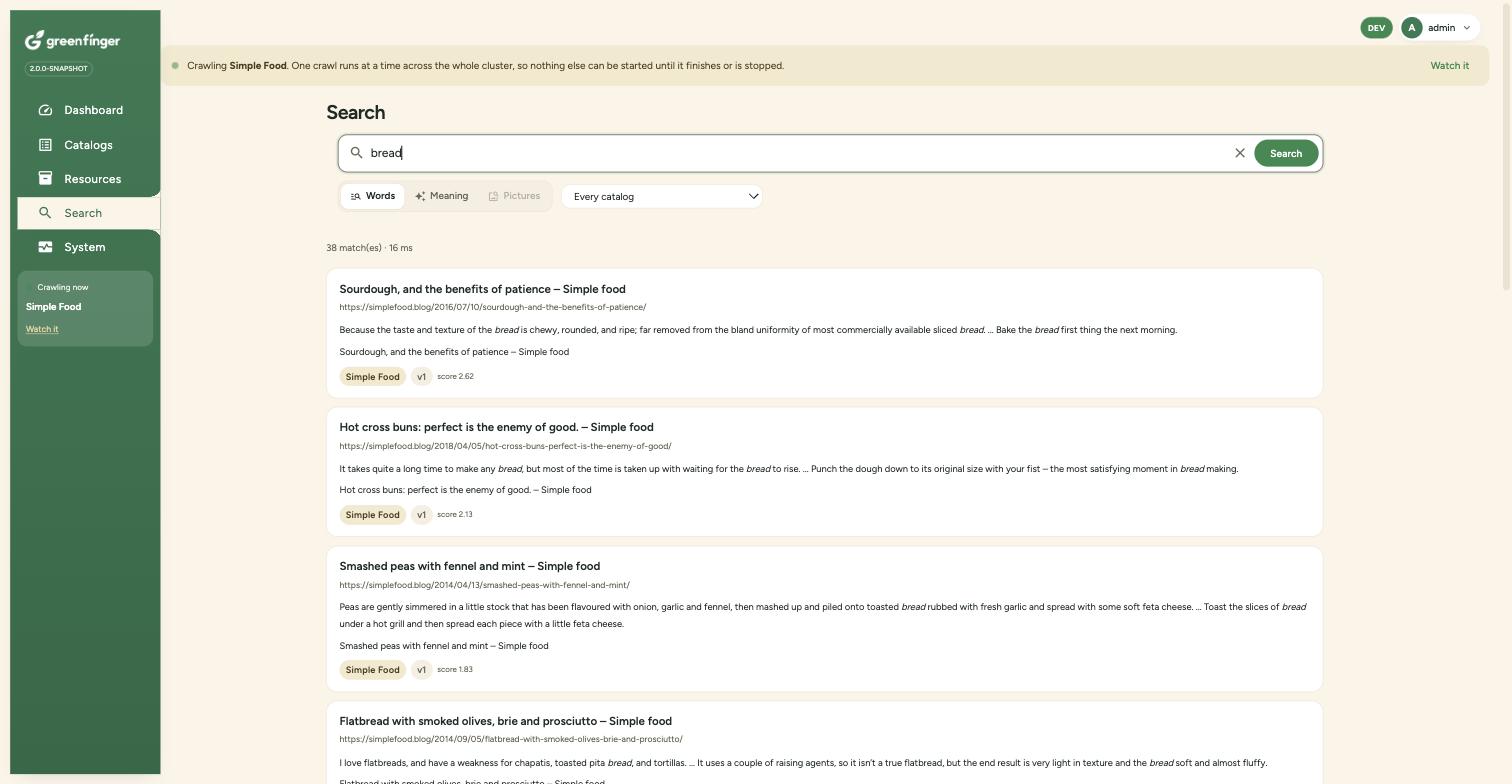Screen dimensions: 1512x784
Task: Click the green Search button
Action: 1286,153
